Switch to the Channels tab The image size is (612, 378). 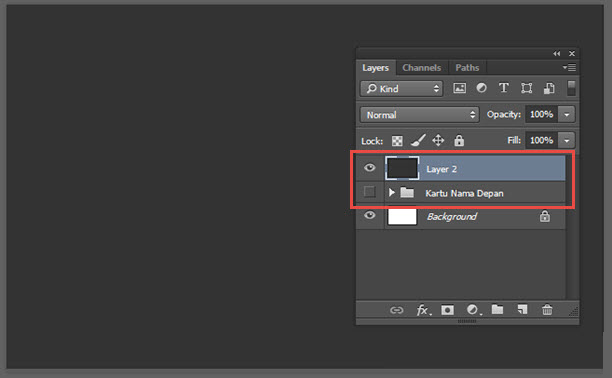point(422,68)
